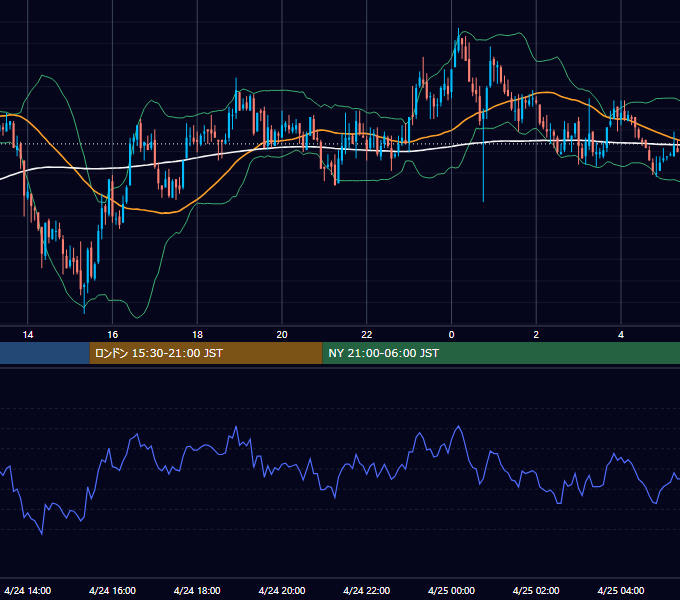Click the hour label 18 on price chart axis
680x600 pixels.
point(197,335)
